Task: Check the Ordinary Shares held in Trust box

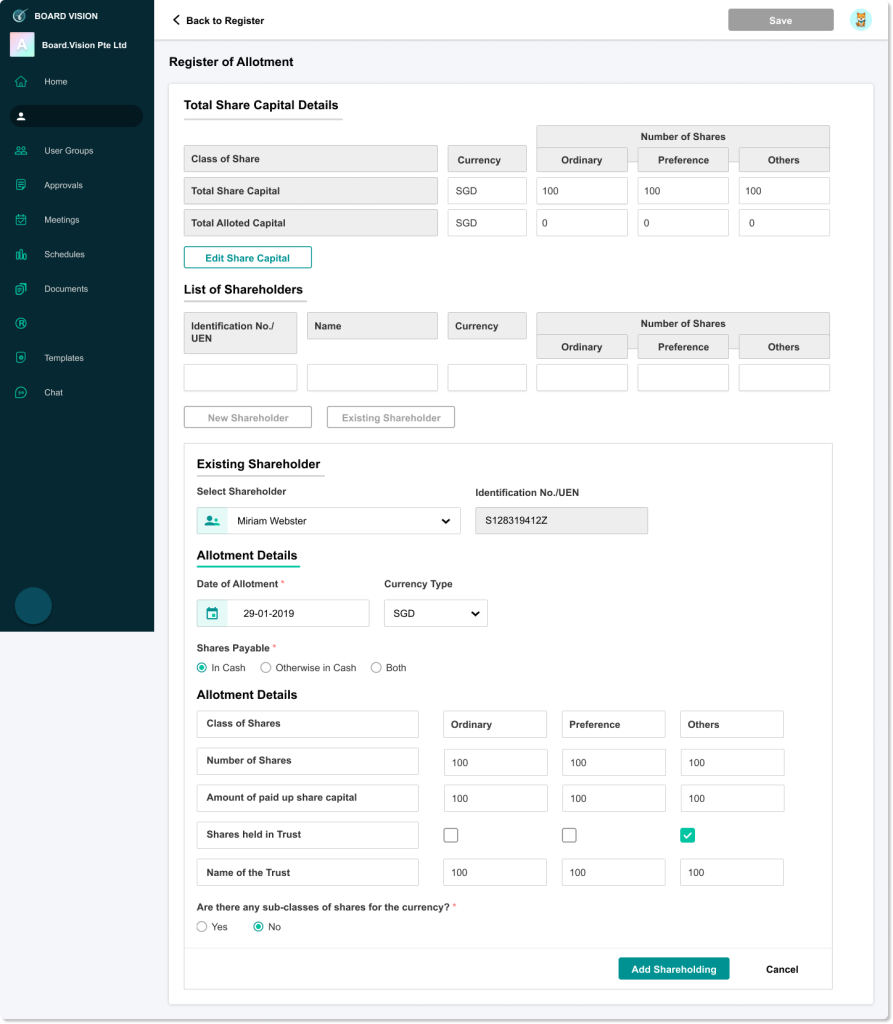Action: 451,835
